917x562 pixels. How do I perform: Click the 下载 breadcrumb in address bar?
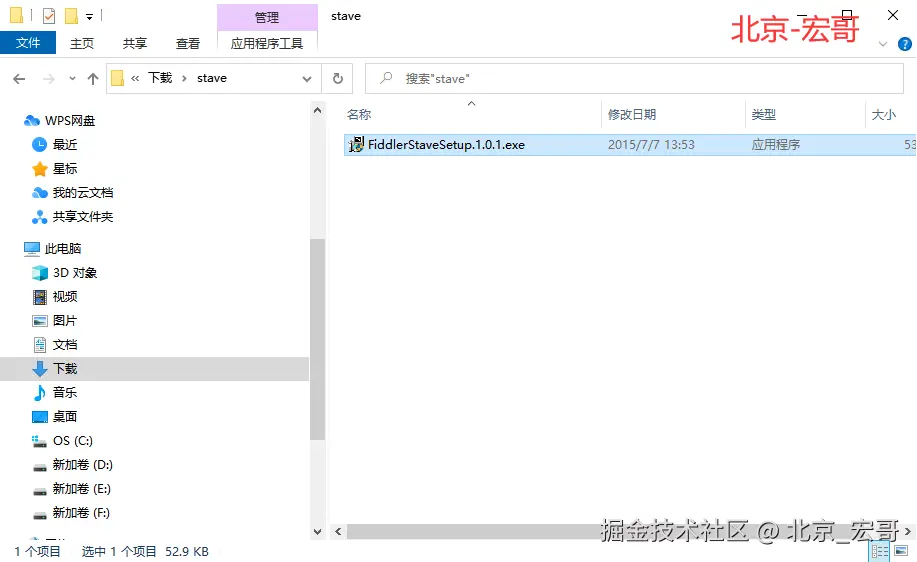pyautogui.click(x=160, y=78)
